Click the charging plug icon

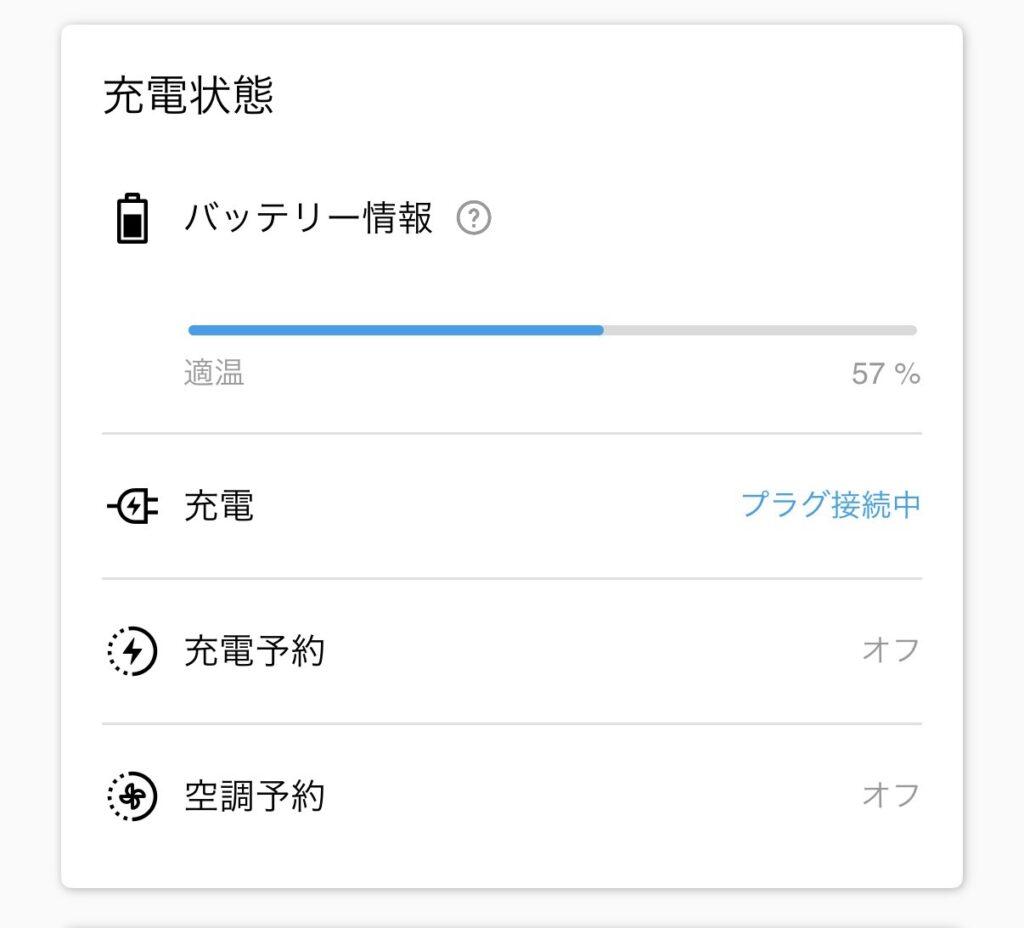[x=132, y=507]
